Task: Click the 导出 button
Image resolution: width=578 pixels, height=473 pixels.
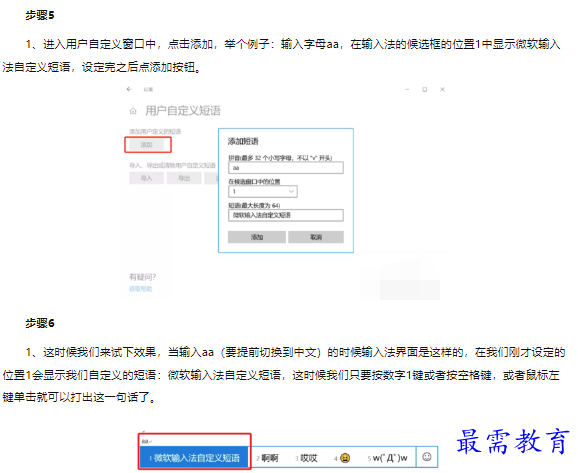Action: pyautogui.click(x=184, y=178)
